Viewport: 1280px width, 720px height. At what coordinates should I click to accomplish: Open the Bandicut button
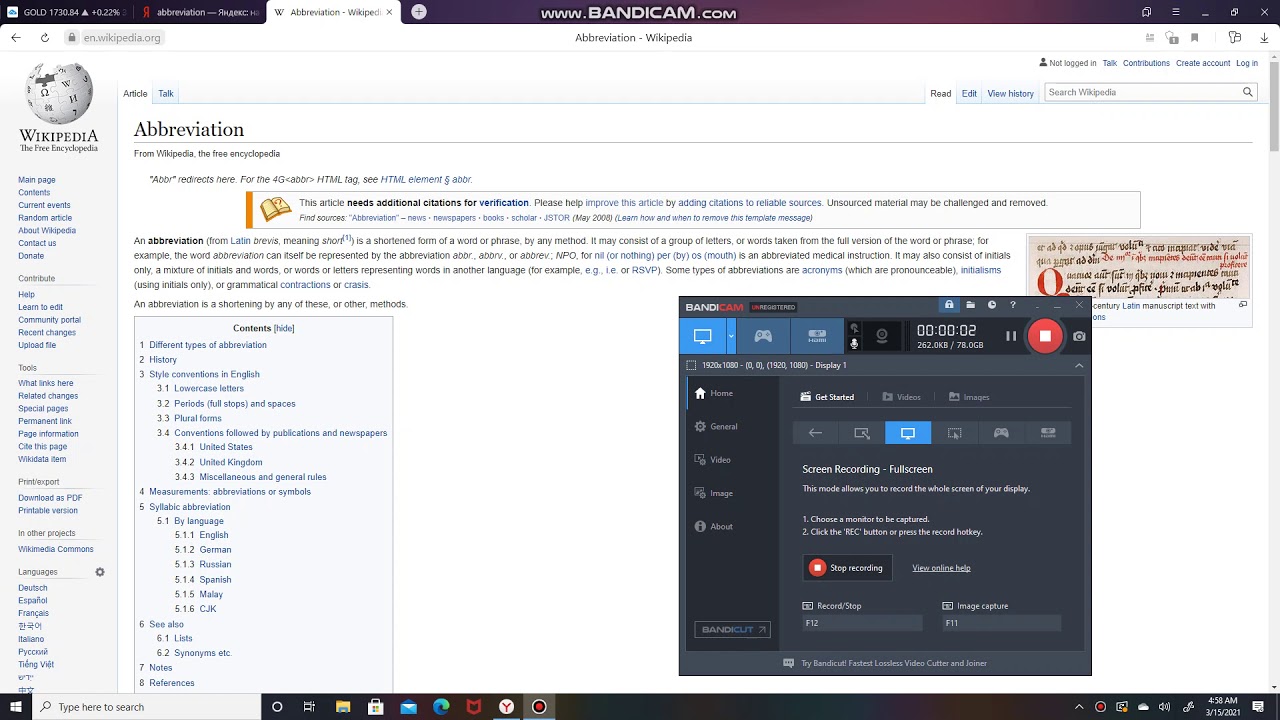point(733,630)
